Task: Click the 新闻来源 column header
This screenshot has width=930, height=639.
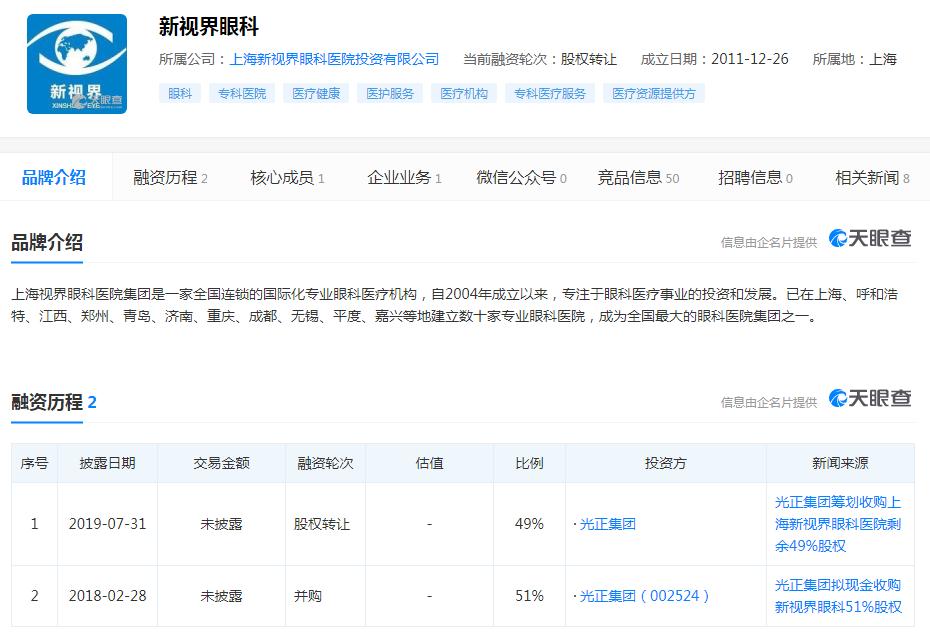Action: click(x=840, y=463)
